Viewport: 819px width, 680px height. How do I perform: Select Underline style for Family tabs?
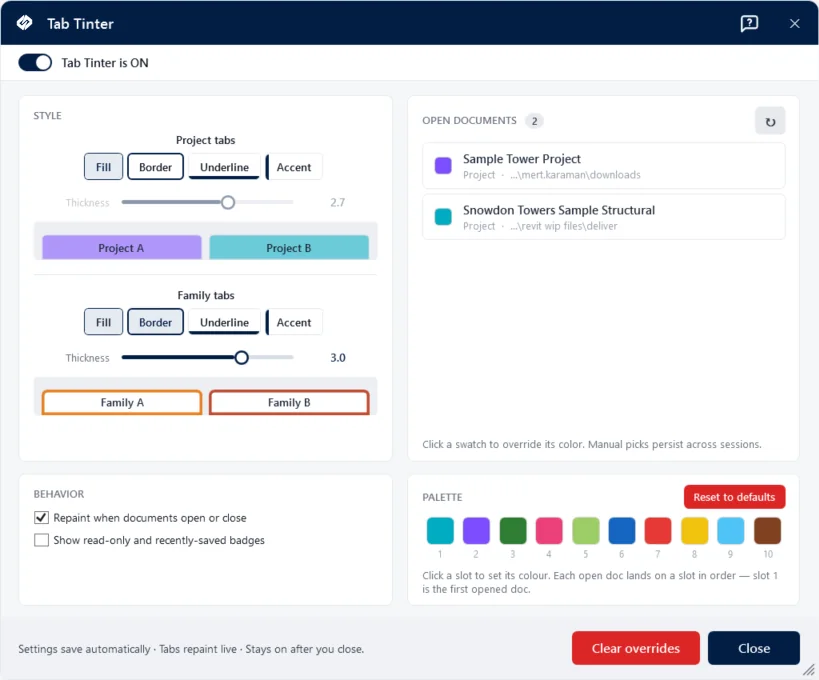[x=224, y=322]
